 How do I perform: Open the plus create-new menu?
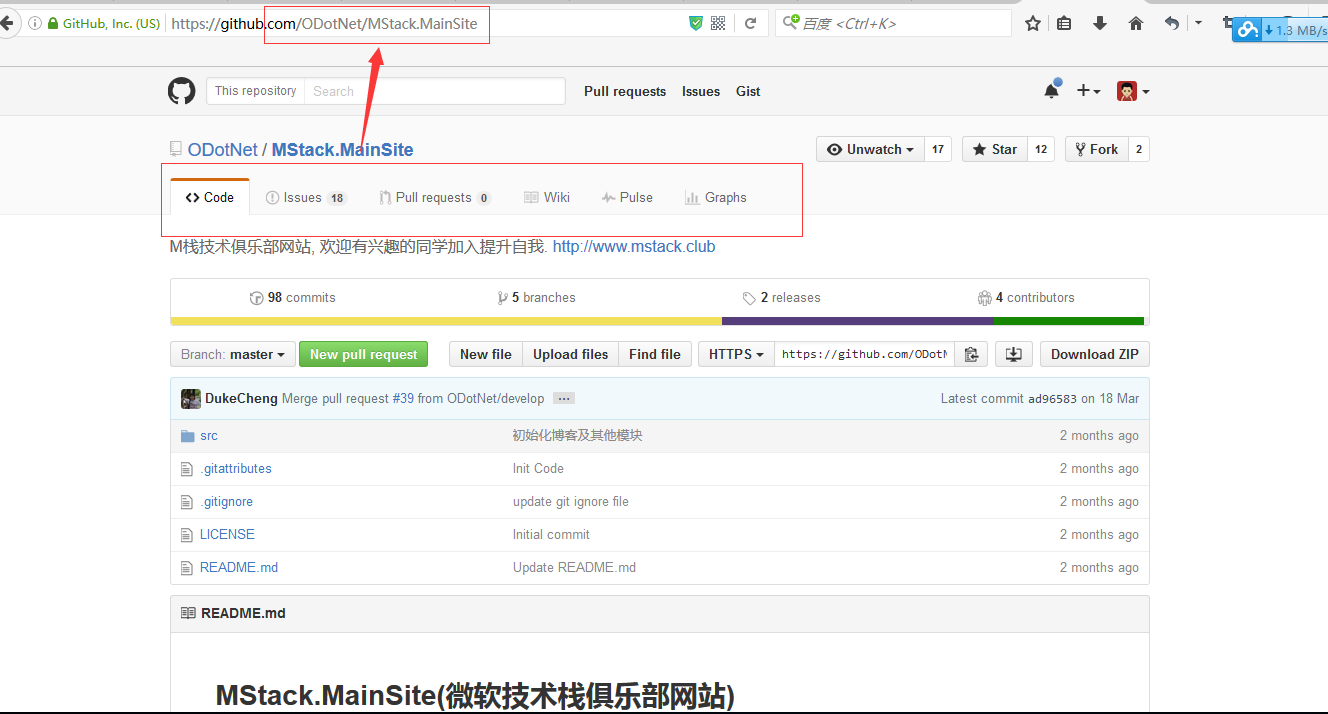[x=1088, y=91]
